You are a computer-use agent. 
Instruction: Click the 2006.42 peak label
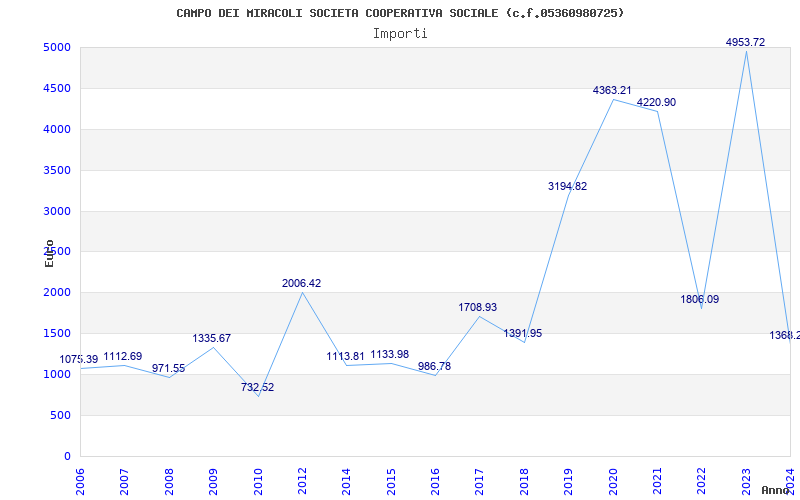302,284
